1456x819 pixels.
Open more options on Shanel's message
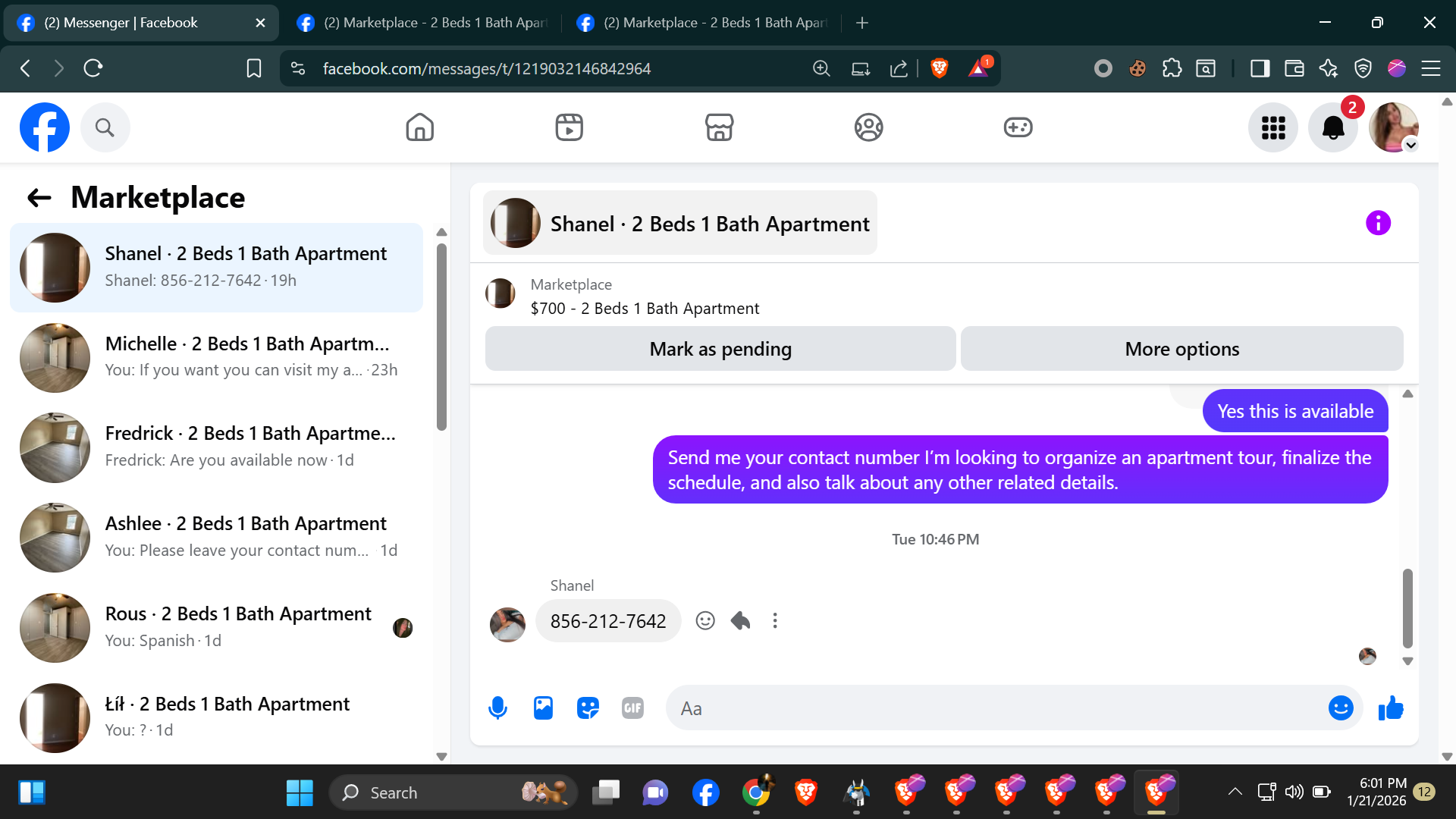click(x=774, y=621)
